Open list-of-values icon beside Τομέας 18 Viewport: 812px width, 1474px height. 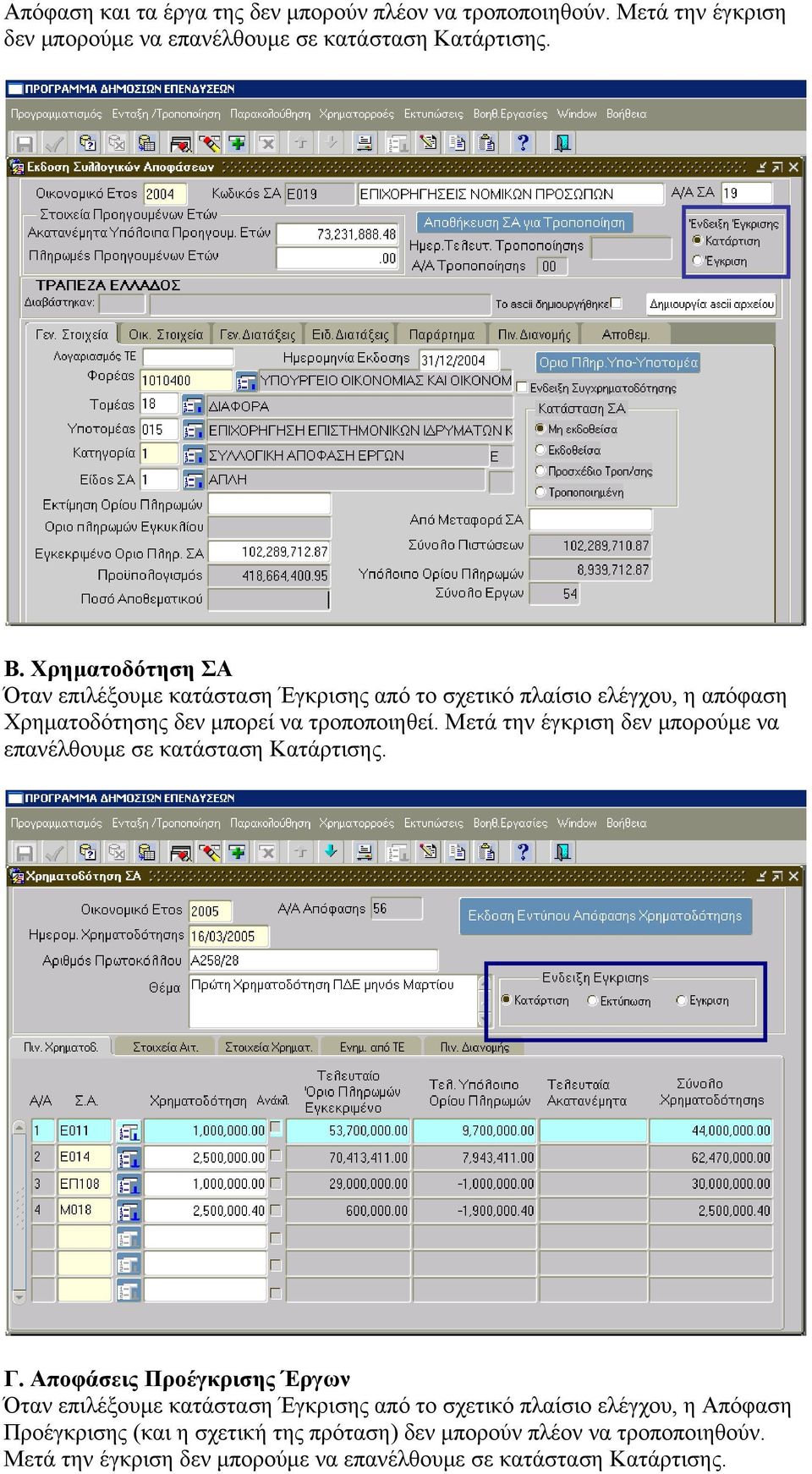[x=194, y=406]
